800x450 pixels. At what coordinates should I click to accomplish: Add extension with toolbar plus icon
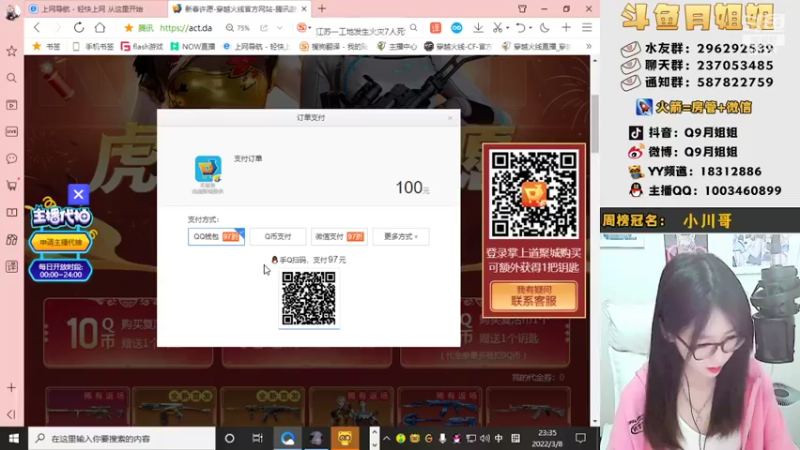[566, 28]
